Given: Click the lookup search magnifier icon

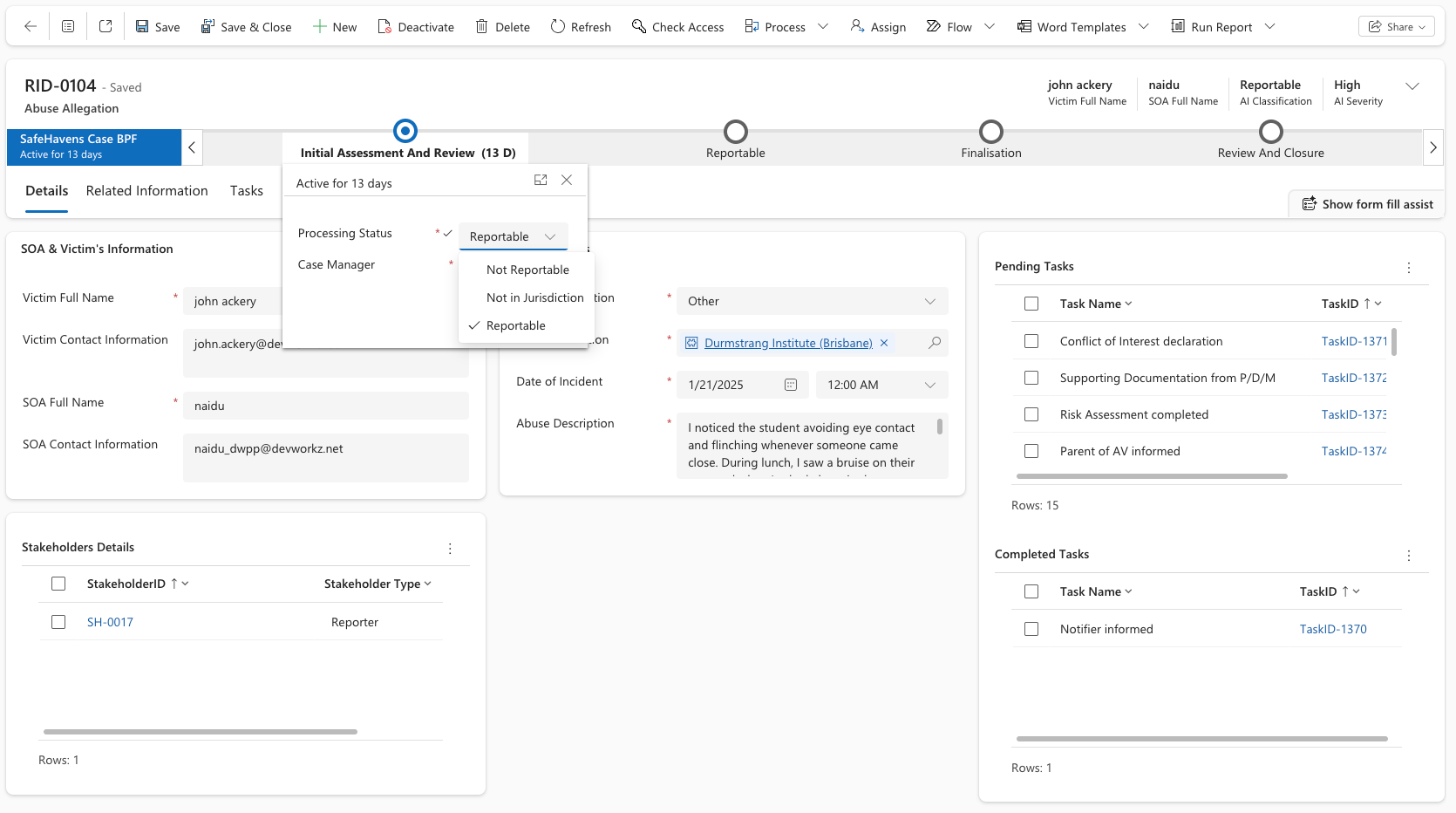Looking at the screenshot, I should [x=935, y=343].
